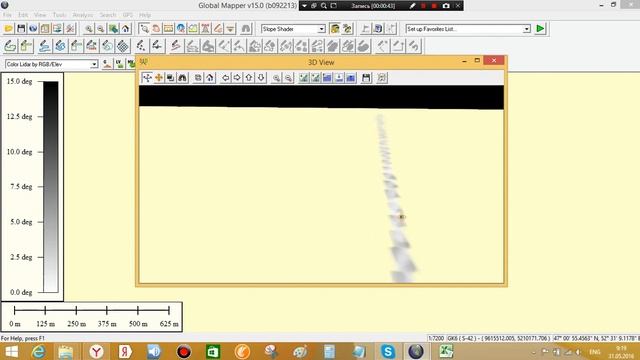The image size is (640, 360).
Task: Click the 3D View up arrow button
Action: [249, 78]
